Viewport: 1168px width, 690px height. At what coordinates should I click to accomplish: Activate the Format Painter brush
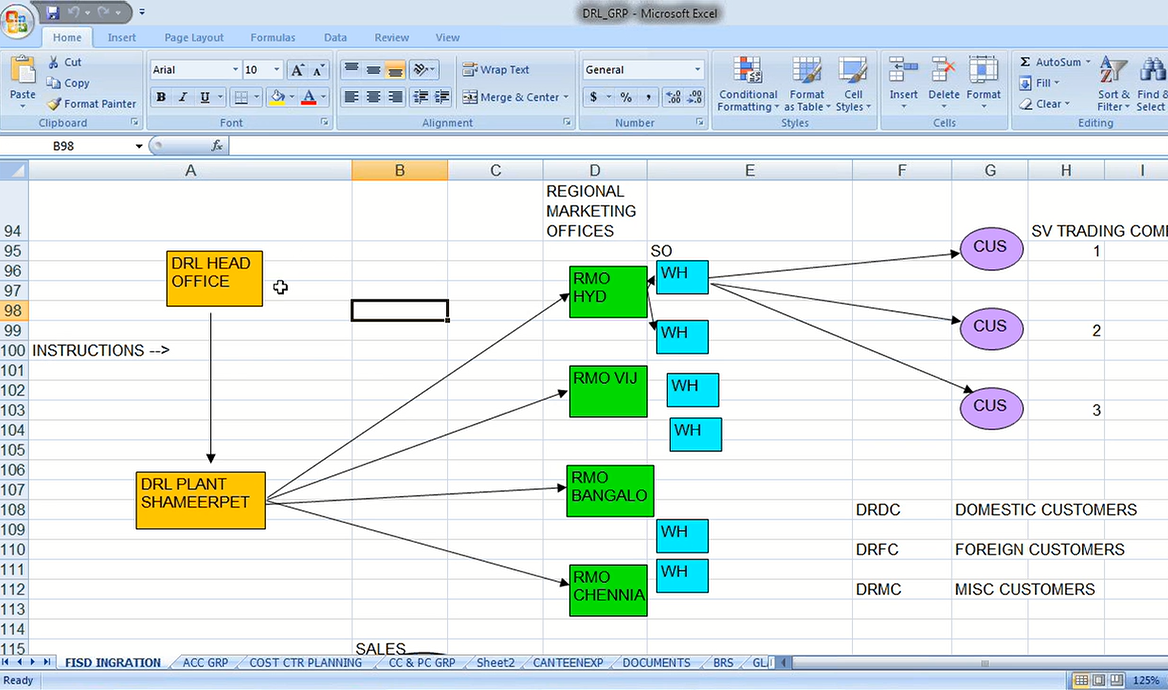coord(92,104)
